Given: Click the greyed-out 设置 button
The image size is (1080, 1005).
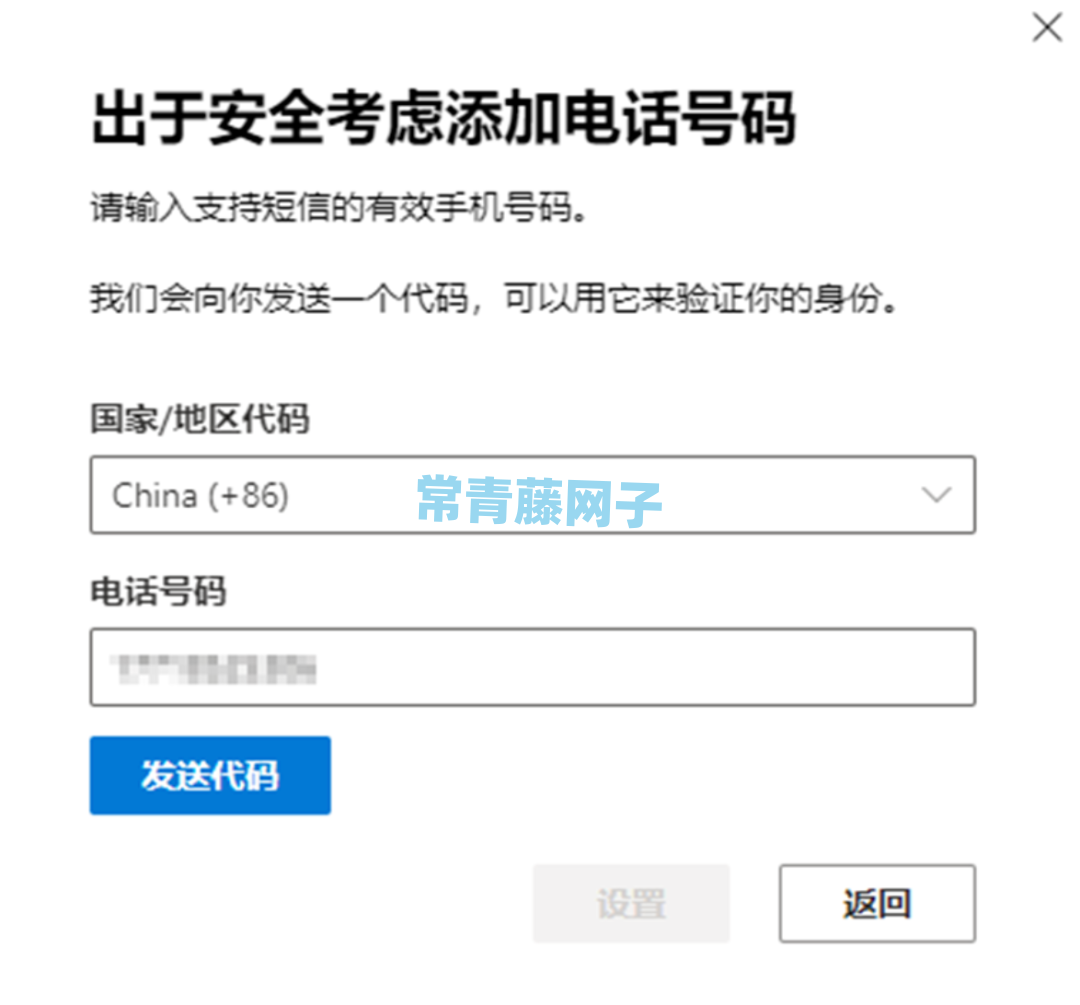Looking at the screenshot, I should tap(631, 903).
